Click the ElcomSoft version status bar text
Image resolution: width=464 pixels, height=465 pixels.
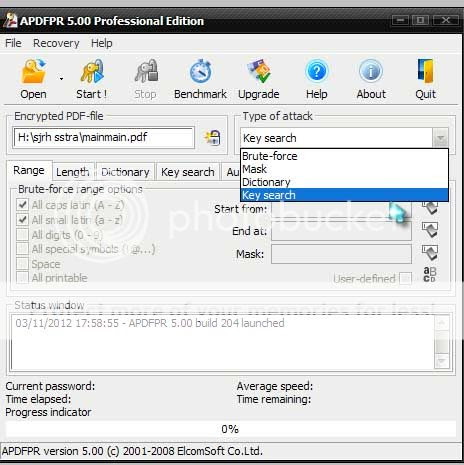(x=132, y=451)
